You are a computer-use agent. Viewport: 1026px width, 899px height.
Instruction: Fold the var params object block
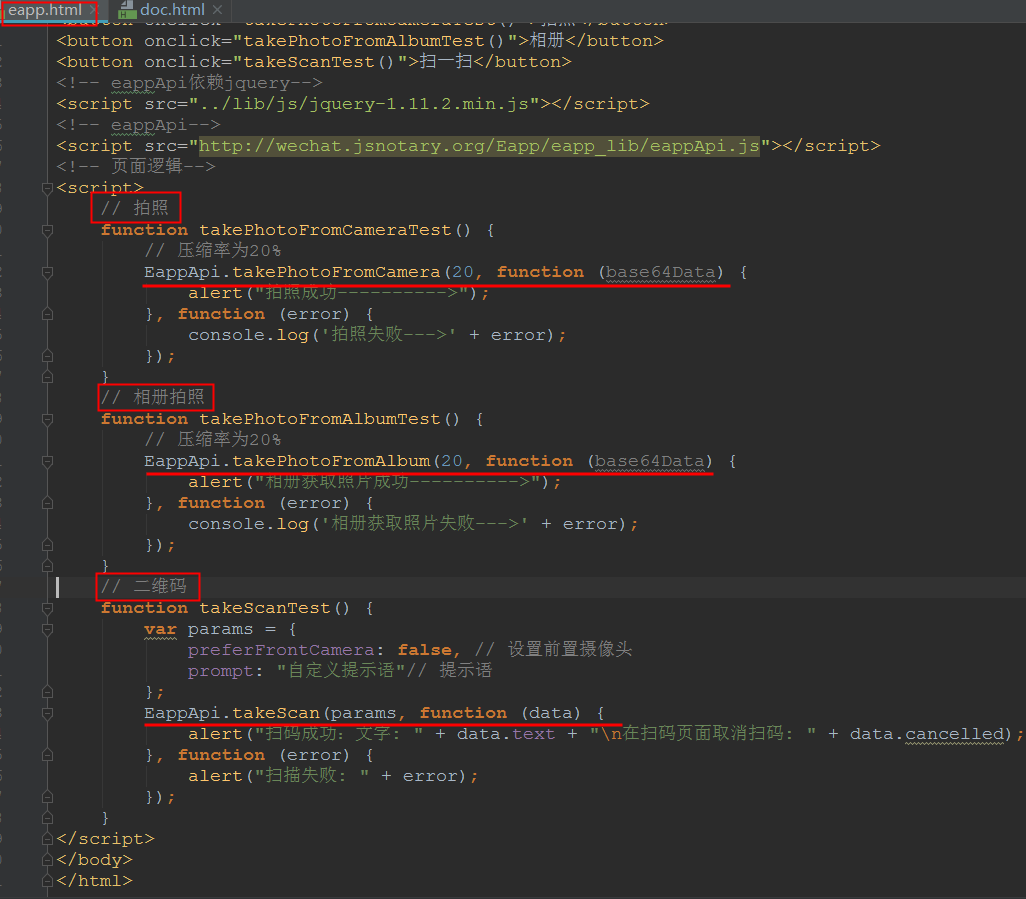pos(47,629)
